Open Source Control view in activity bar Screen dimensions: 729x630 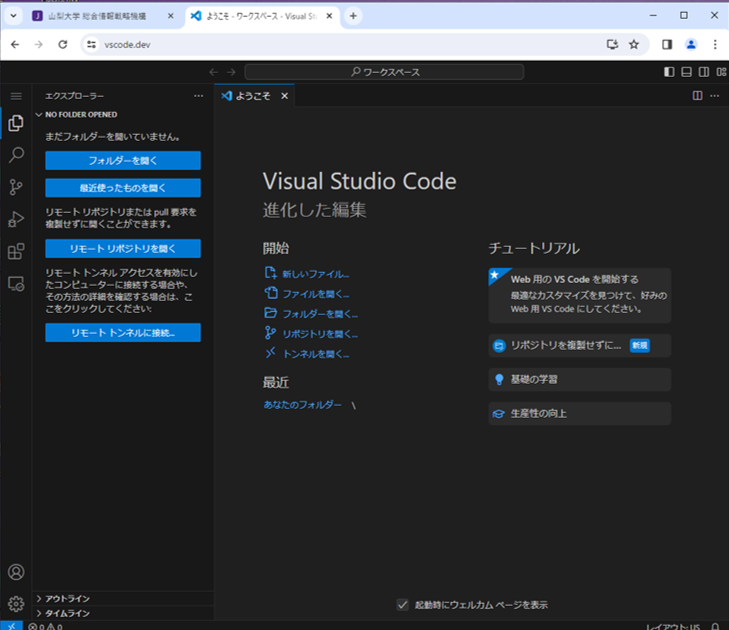pos(16,187)
